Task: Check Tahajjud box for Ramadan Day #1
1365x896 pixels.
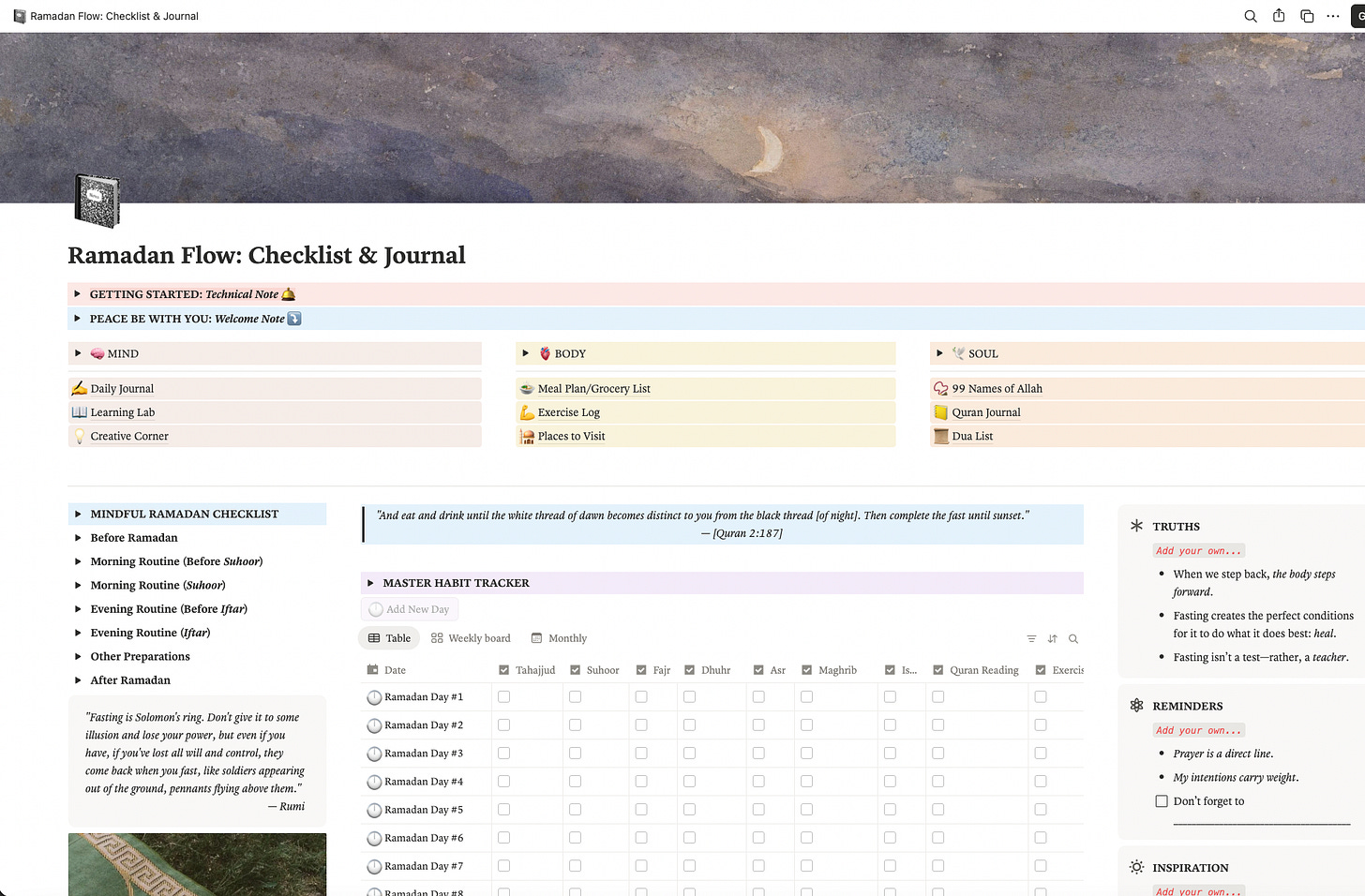Action: [504, 696]
